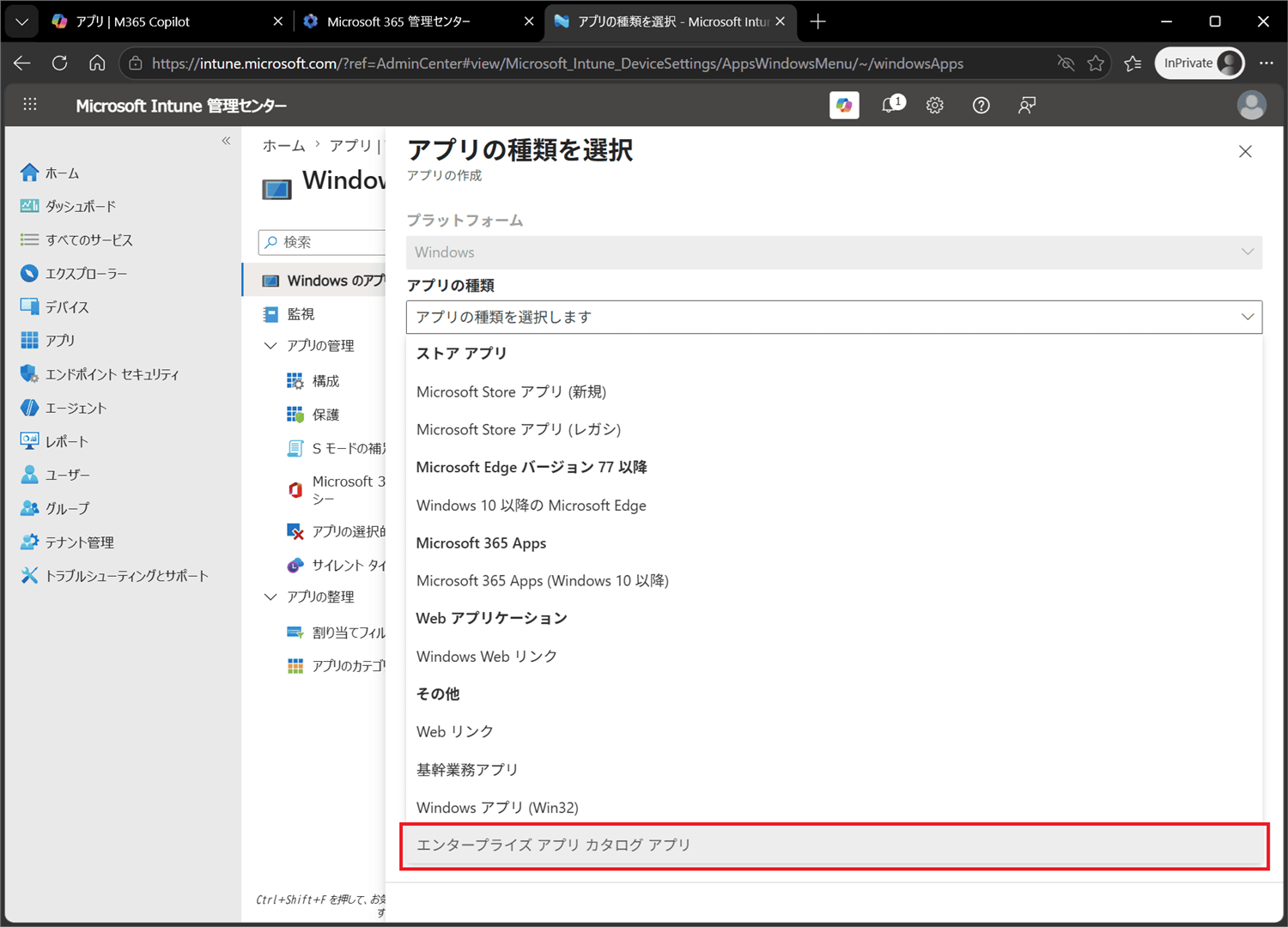Select the Windows のアプリ menu item
This screenshot has width=1288, height=927.
tap(314, 281)
